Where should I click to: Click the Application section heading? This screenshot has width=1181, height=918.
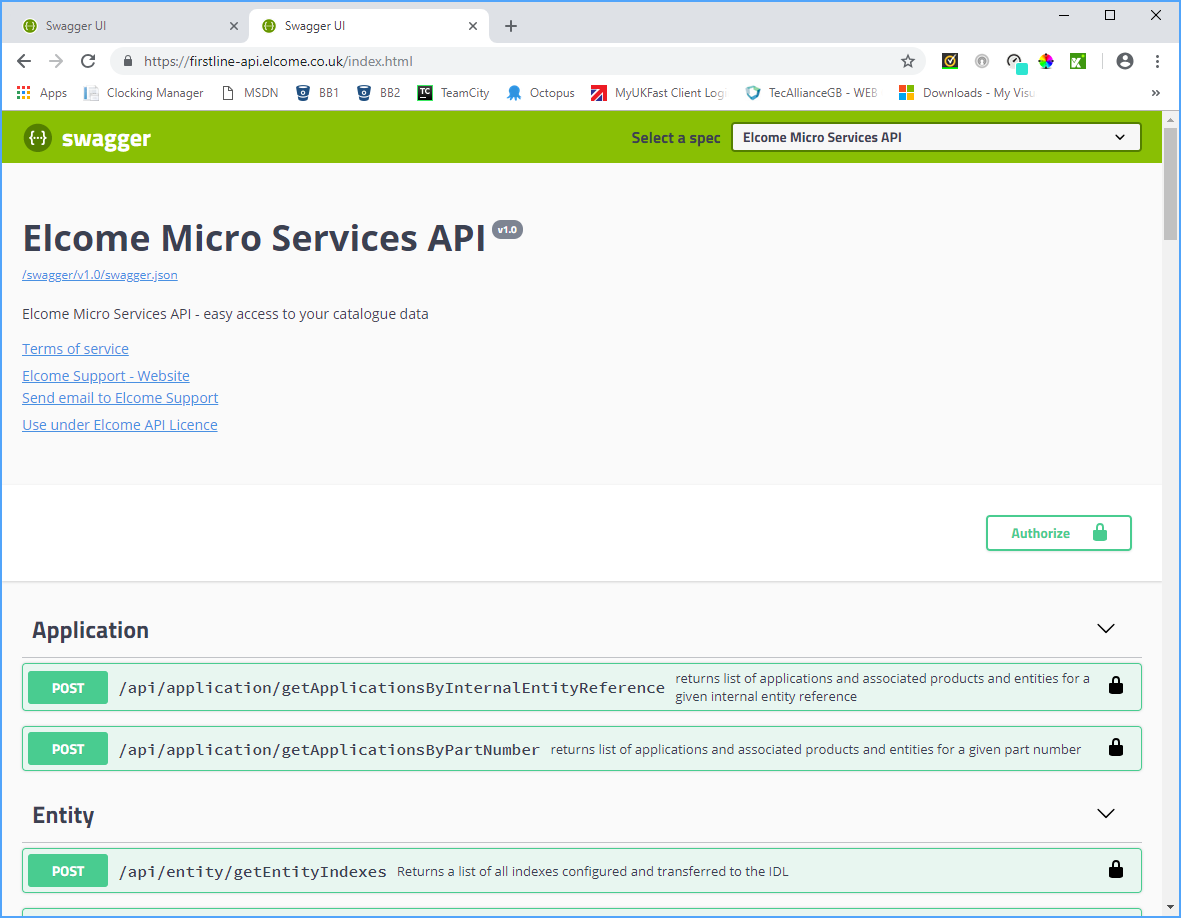click(90, 630)
